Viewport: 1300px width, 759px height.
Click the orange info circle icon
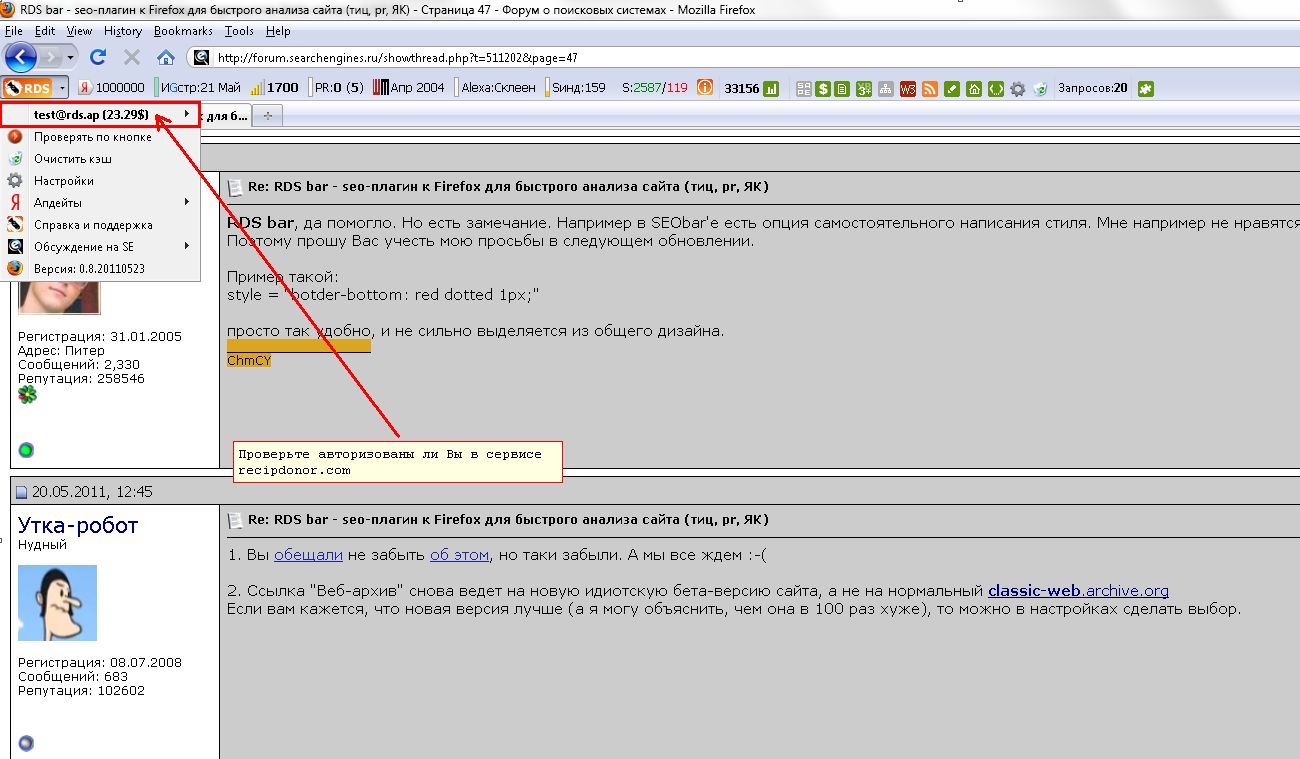point(705,88)
